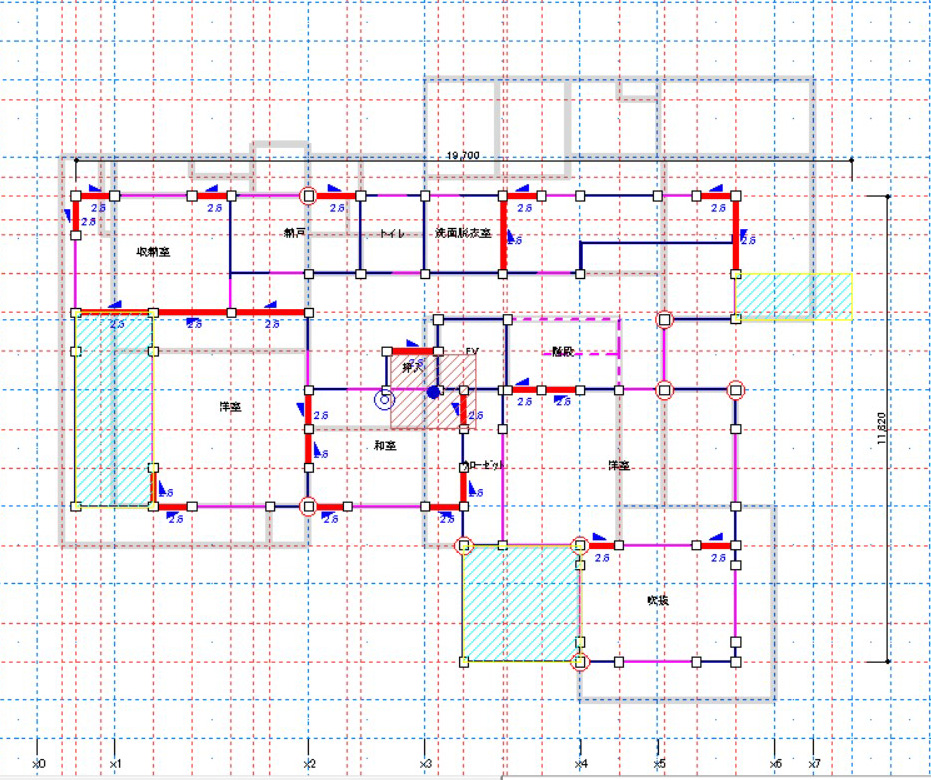The width and height of the screenshot is (931, 780).
Task: Select the x0 grid axis label
Action: [38, 763]
